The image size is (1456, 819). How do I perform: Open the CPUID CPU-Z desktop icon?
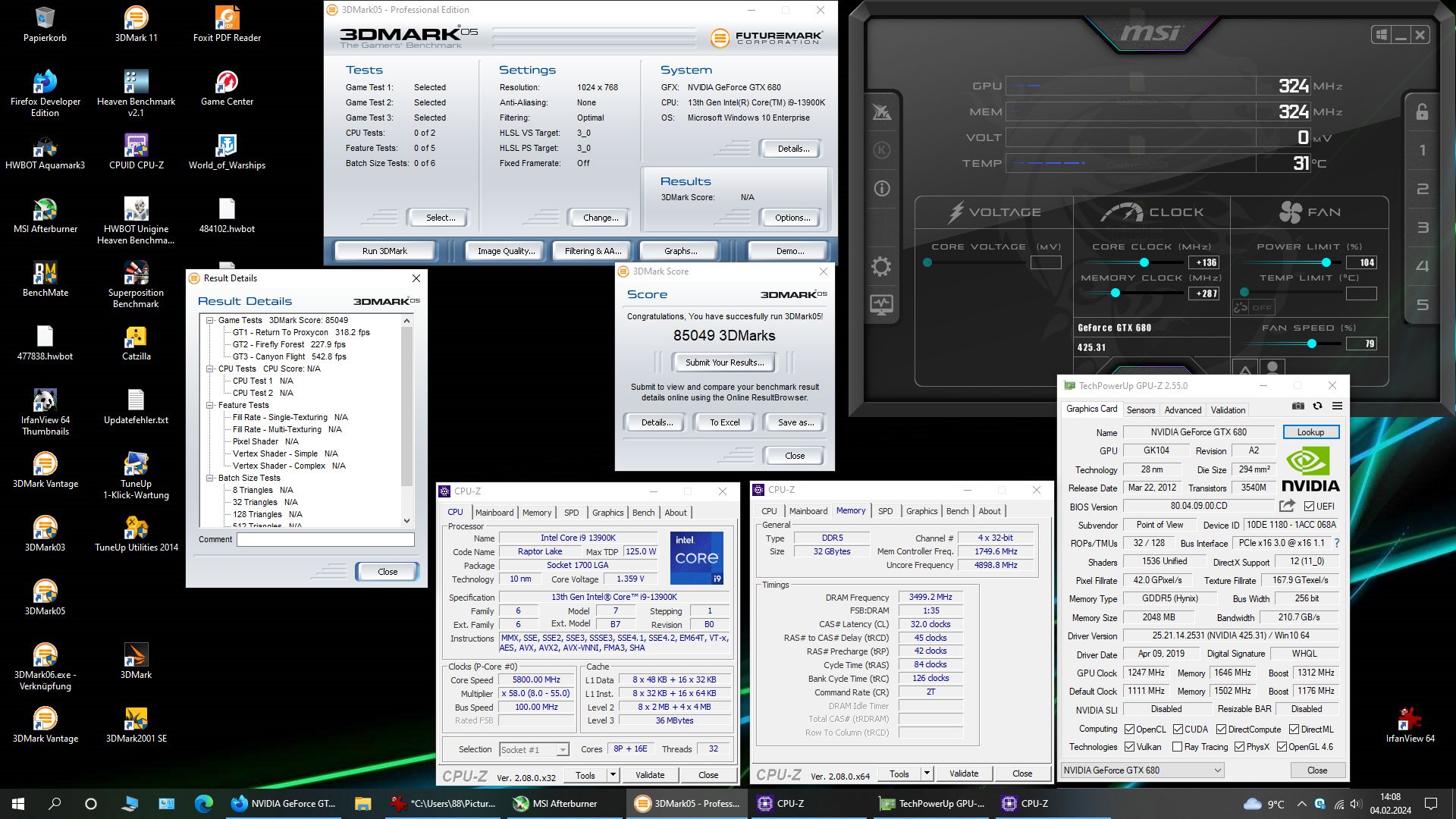[x=136, y=151]
